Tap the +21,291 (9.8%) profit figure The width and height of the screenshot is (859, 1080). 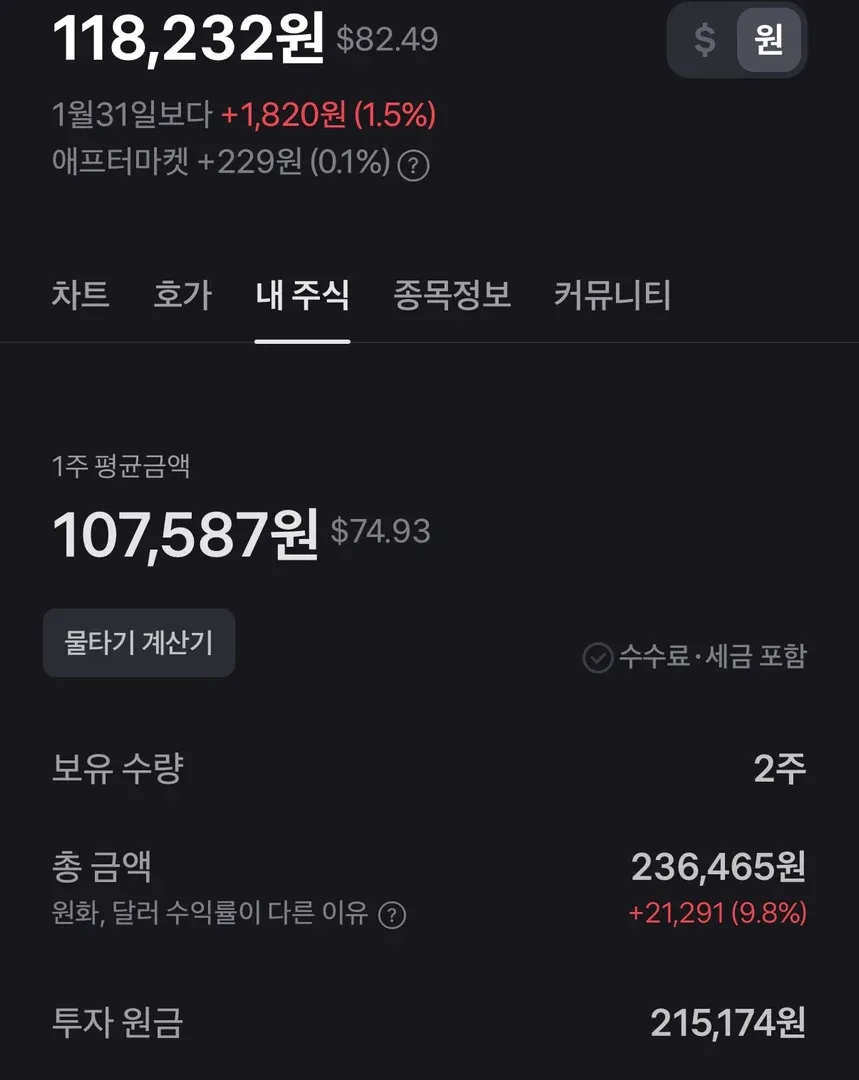click(x=717, y=913)
